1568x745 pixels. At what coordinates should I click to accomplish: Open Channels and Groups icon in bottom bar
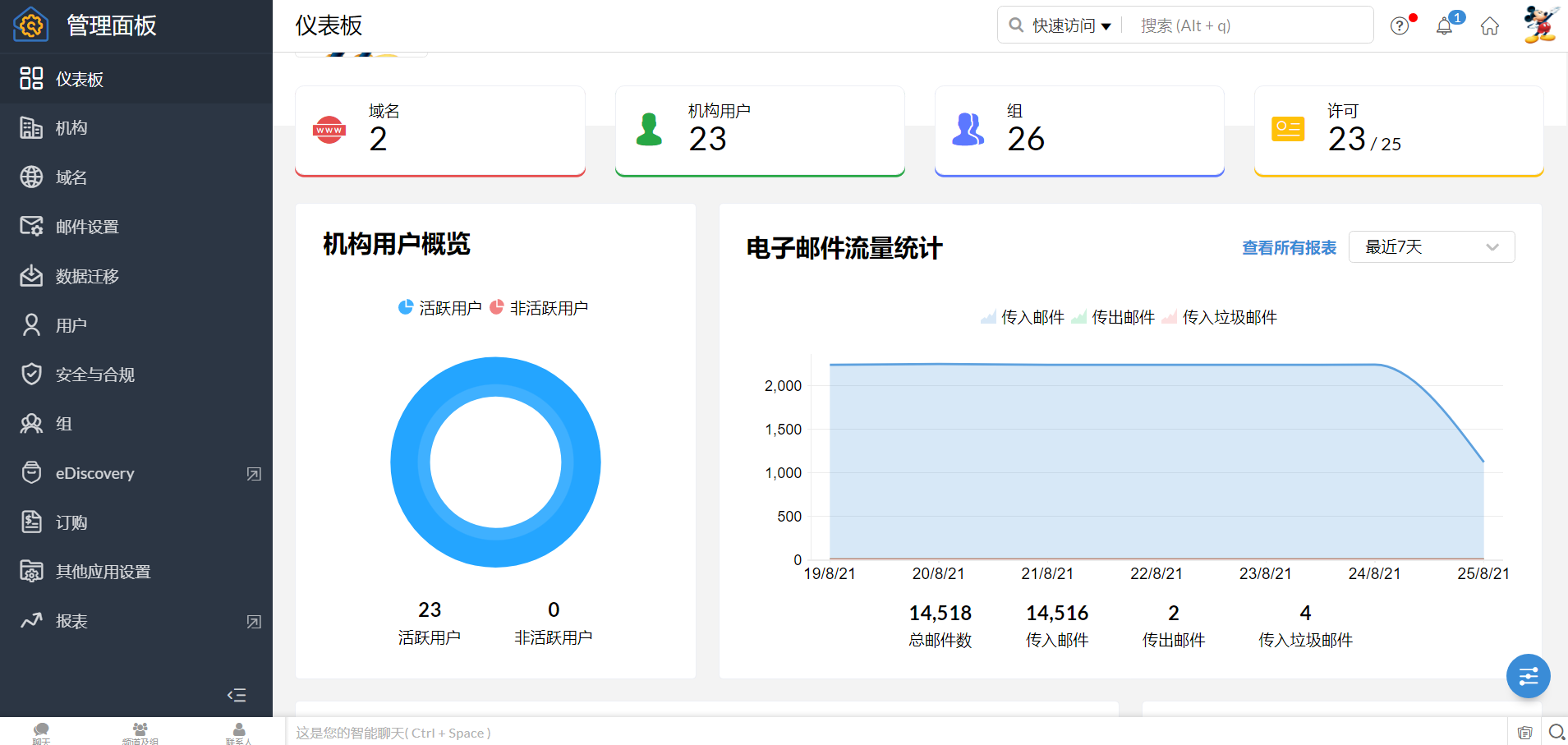pos(140,731)
